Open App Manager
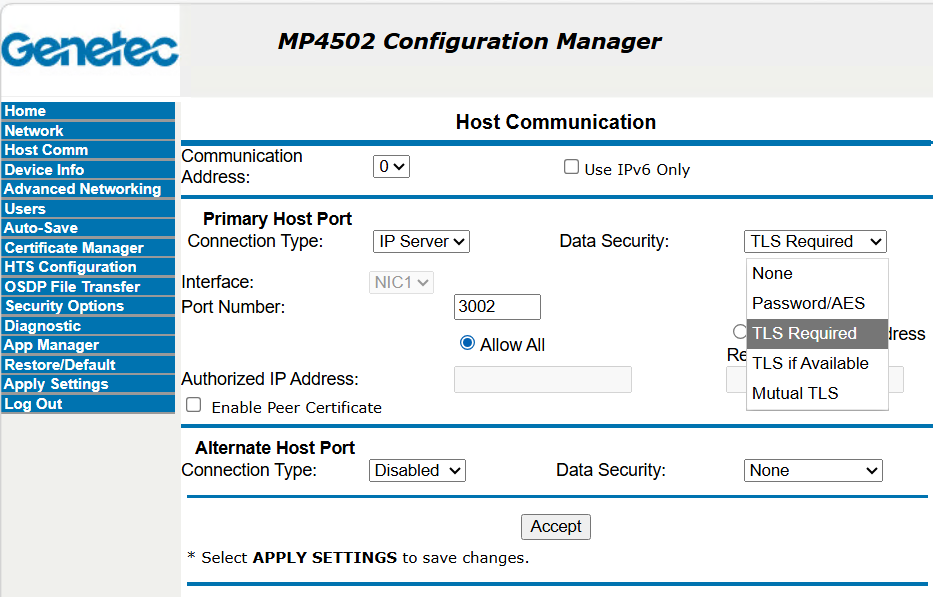Screen dimensions: 933x597 (88, 345)
